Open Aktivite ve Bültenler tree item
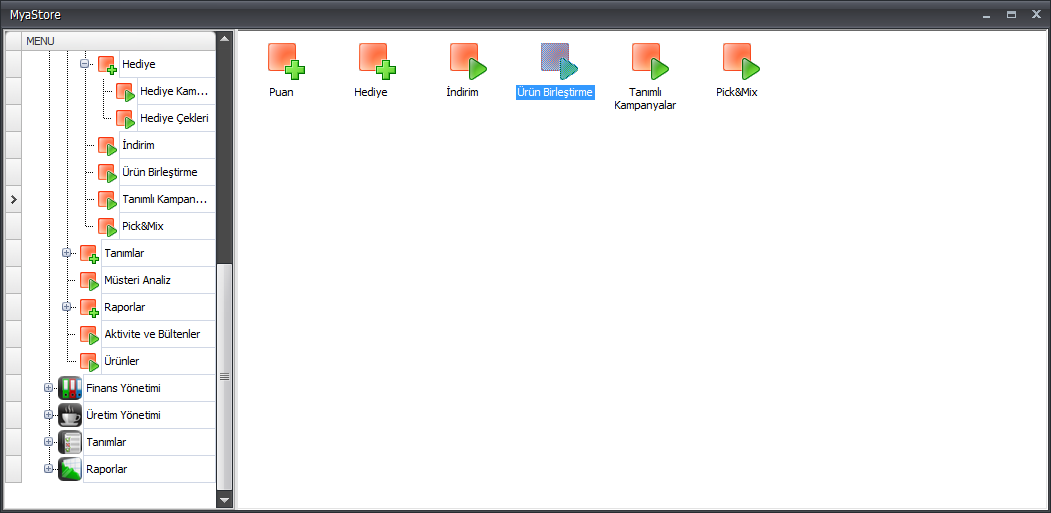 tap(152, 334)
